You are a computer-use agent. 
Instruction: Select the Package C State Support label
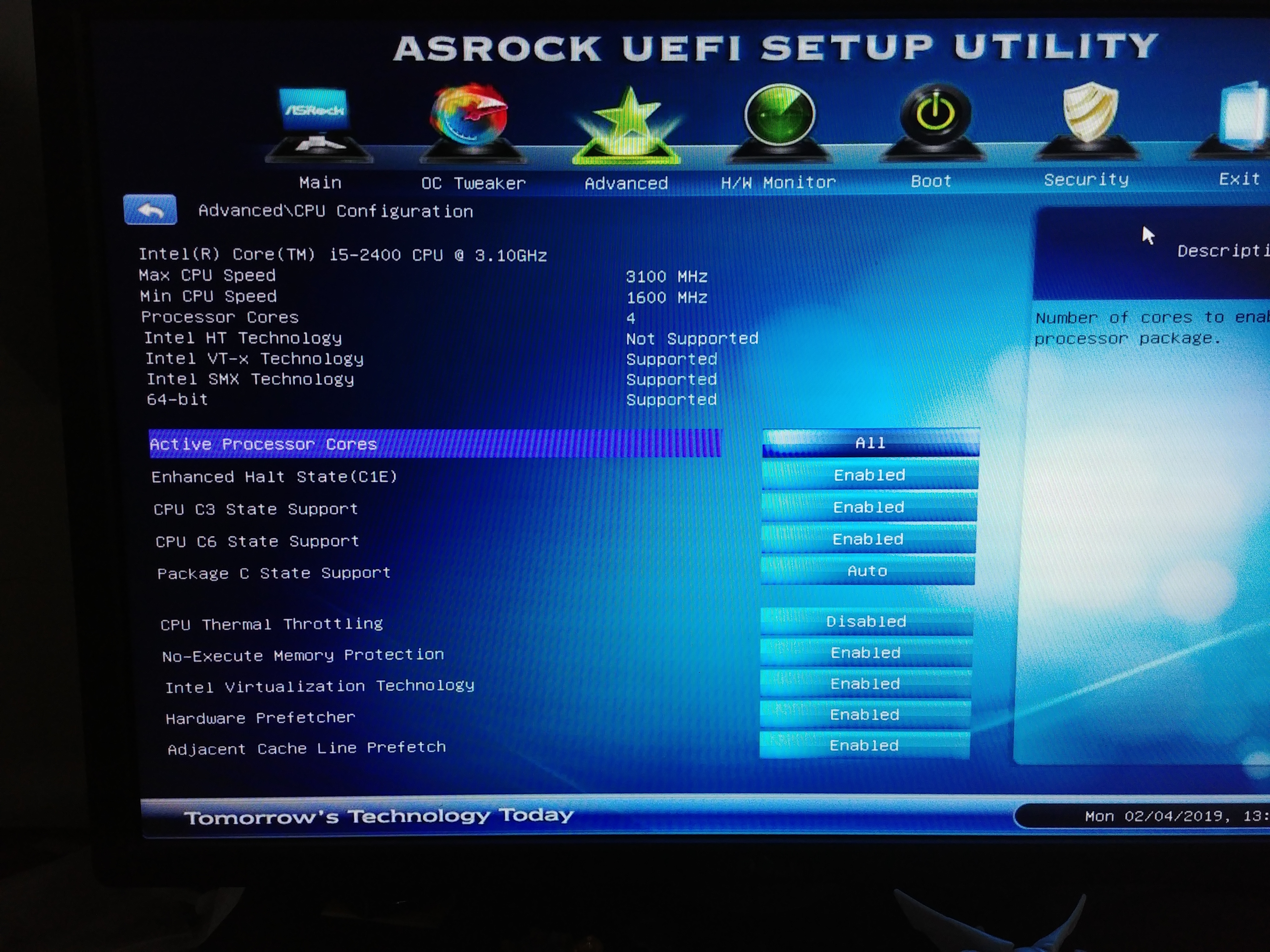pos(274,573)
